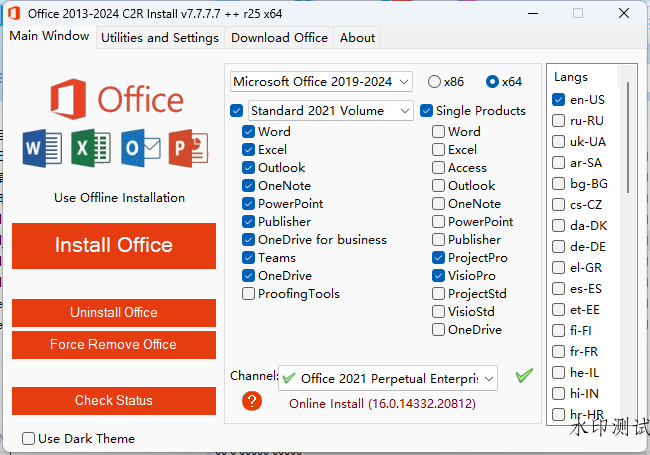Check the bg-BG language
650x455 pixels.
point(558,184)
